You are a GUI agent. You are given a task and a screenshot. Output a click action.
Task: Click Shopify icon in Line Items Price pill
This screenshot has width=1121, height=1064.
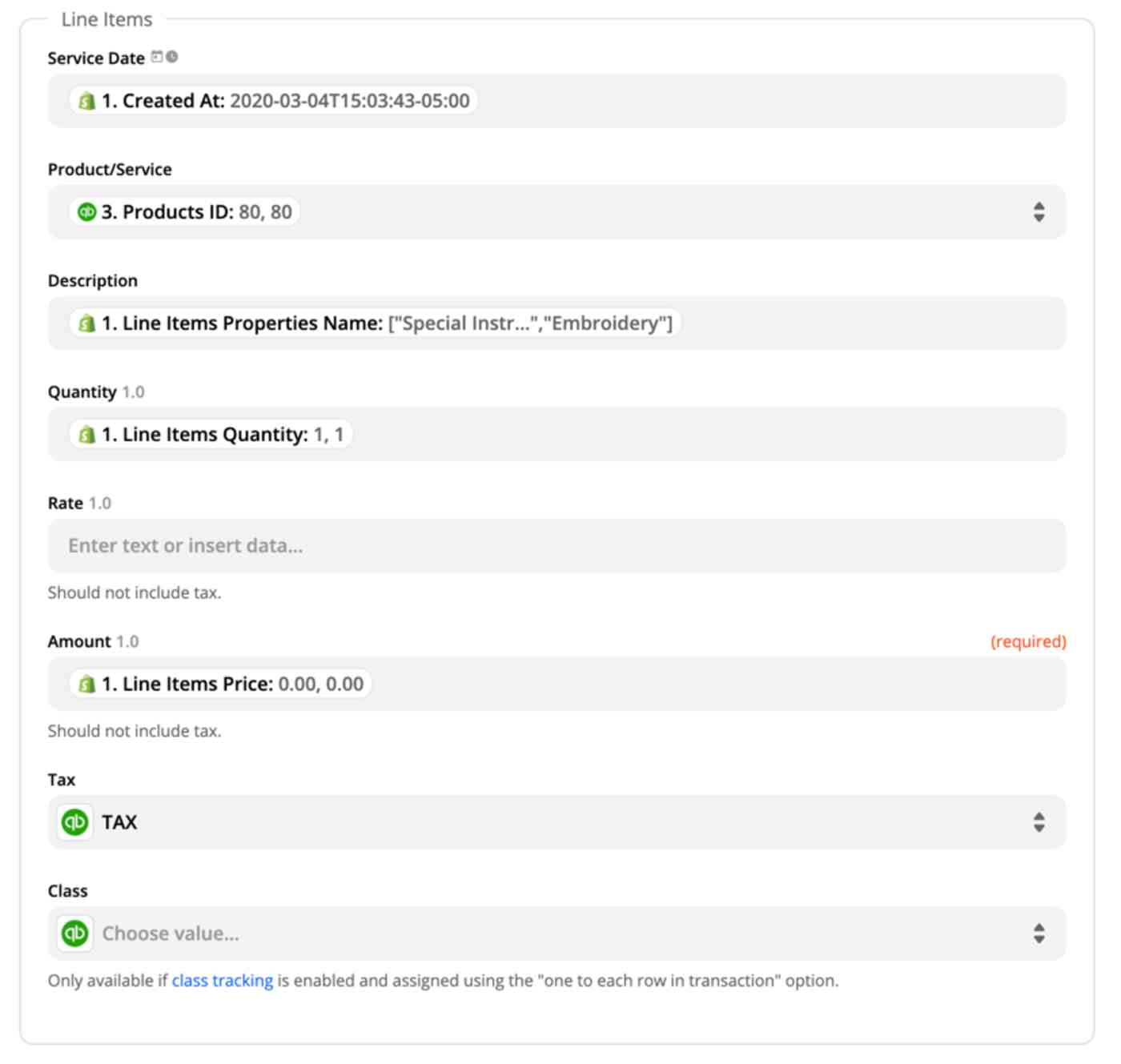click(x=86, y=685)
